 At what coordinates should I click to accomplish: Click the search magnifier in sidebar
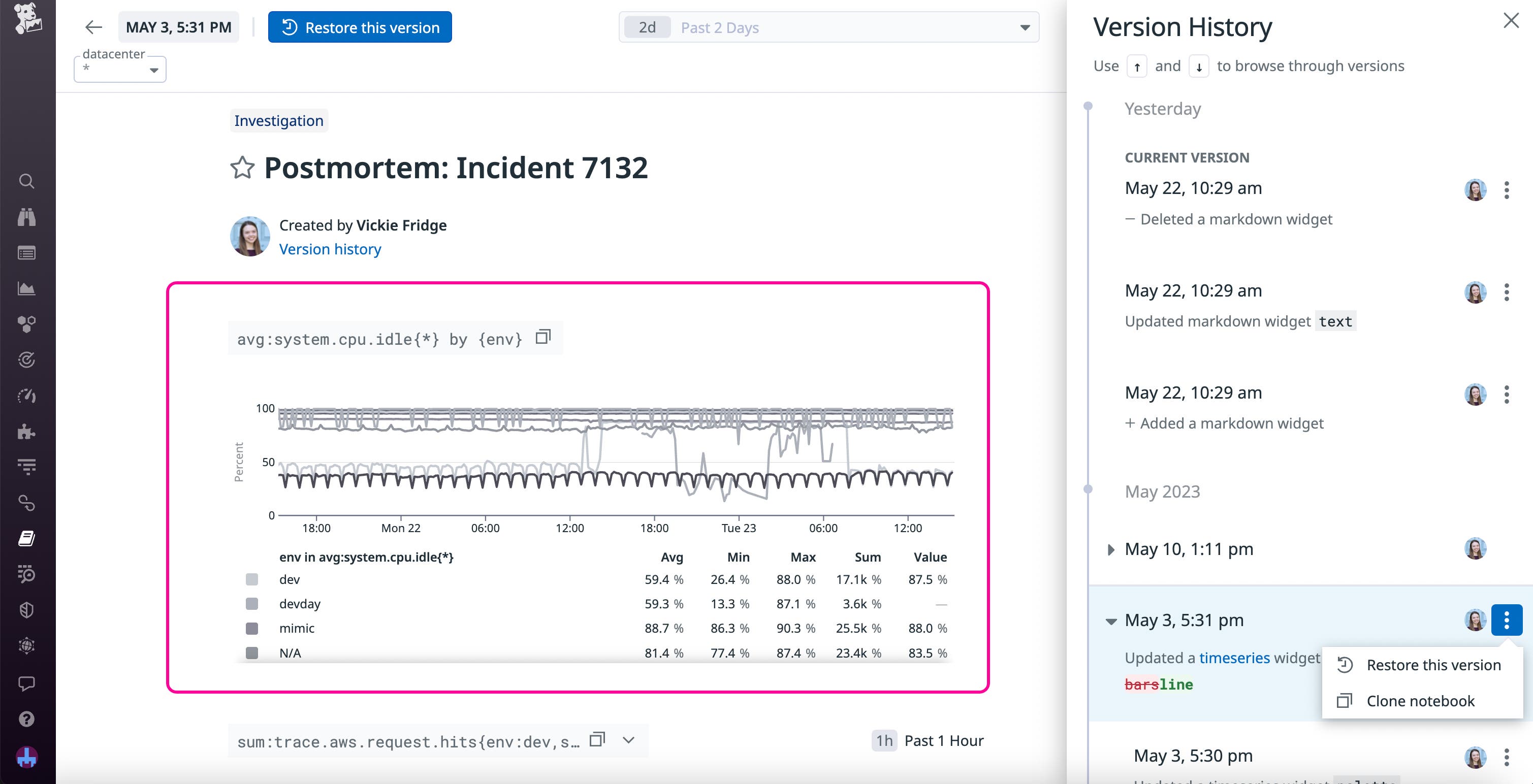[26, 181]
